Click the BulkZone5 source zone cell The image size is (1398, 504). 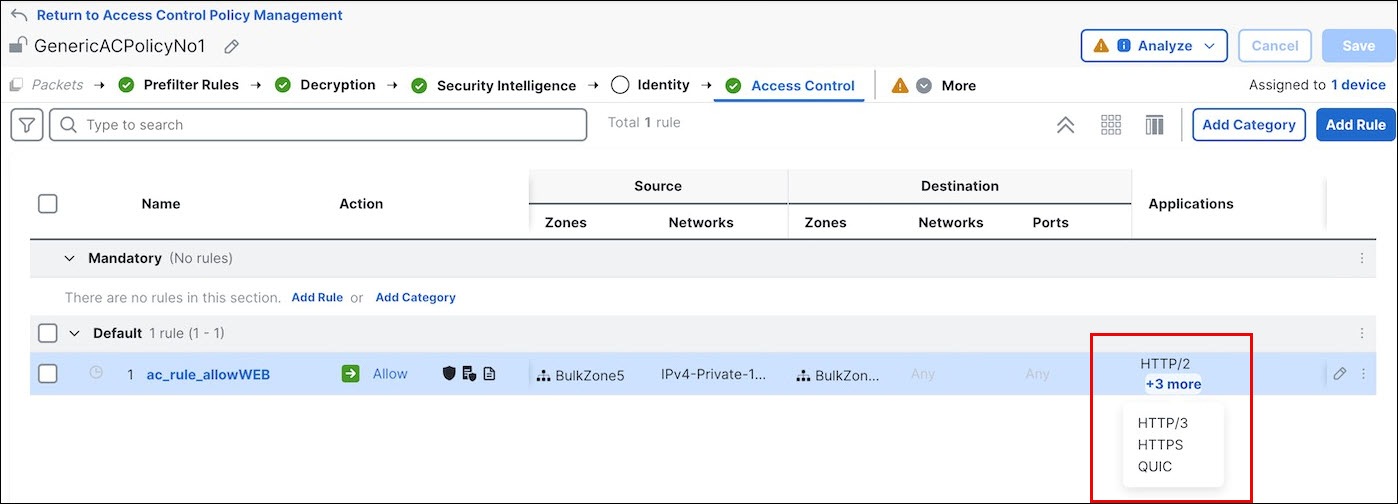pyautogui.click(x=590, y=376)
